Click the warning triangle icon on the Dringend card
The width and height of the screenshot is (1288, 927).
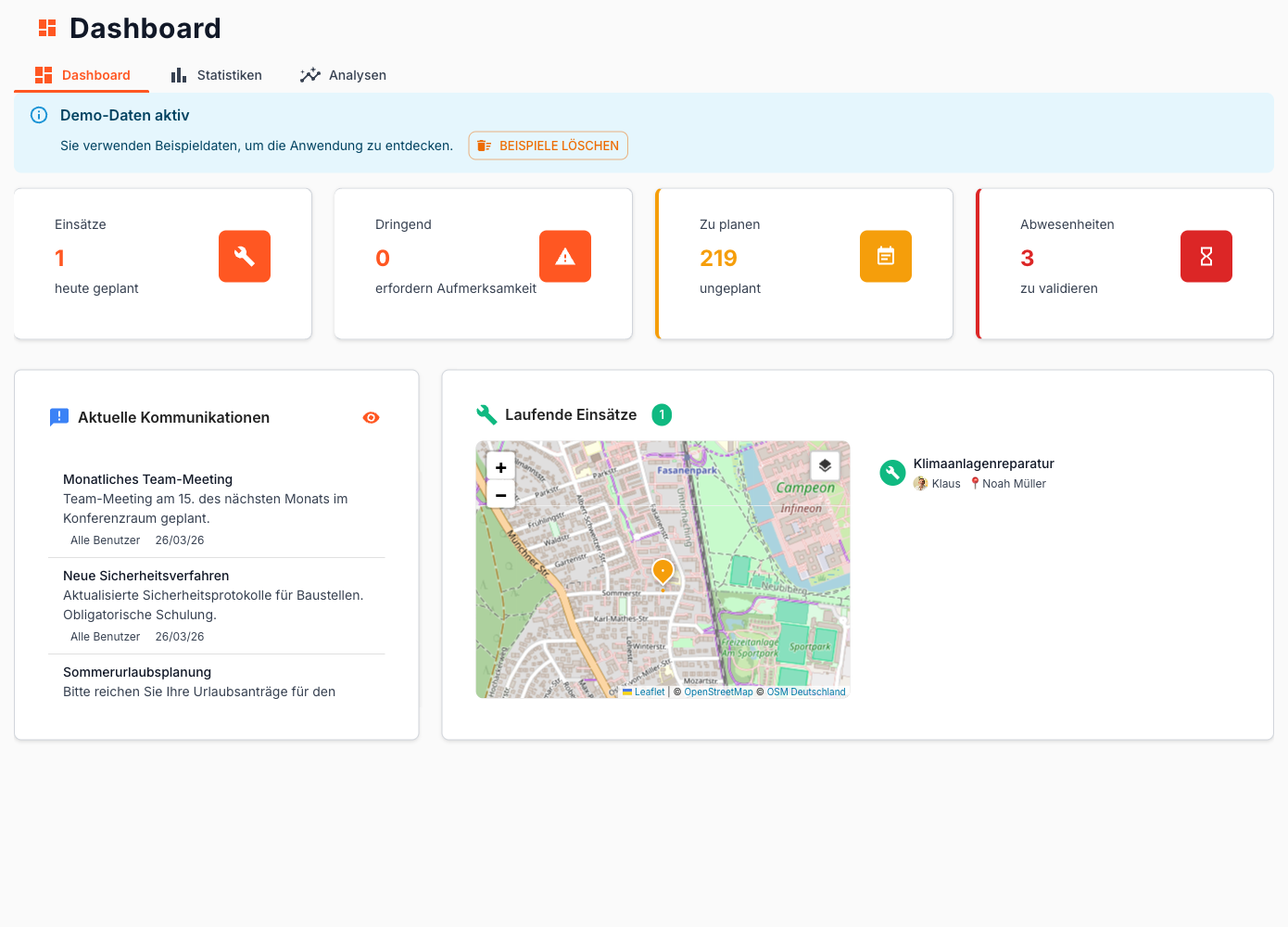tap(564, 256)
